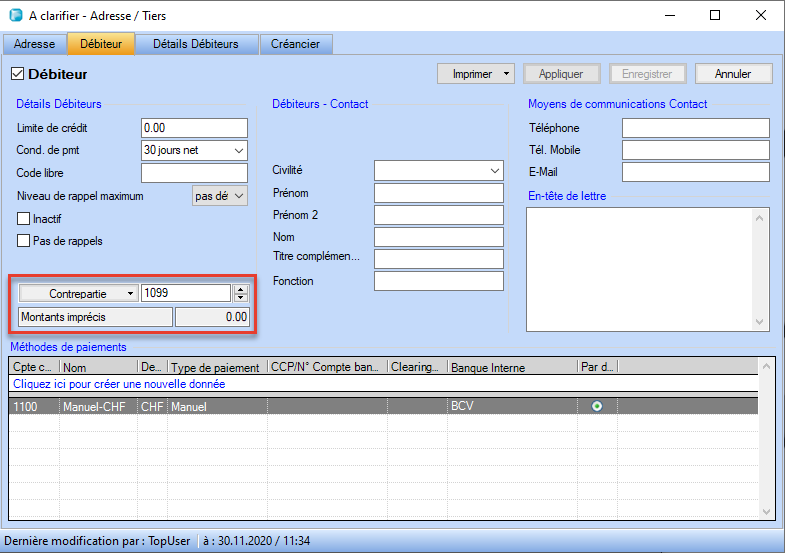785x553 pixels.
Task: Switch to the Créancier tab
Action: point(296,44)
